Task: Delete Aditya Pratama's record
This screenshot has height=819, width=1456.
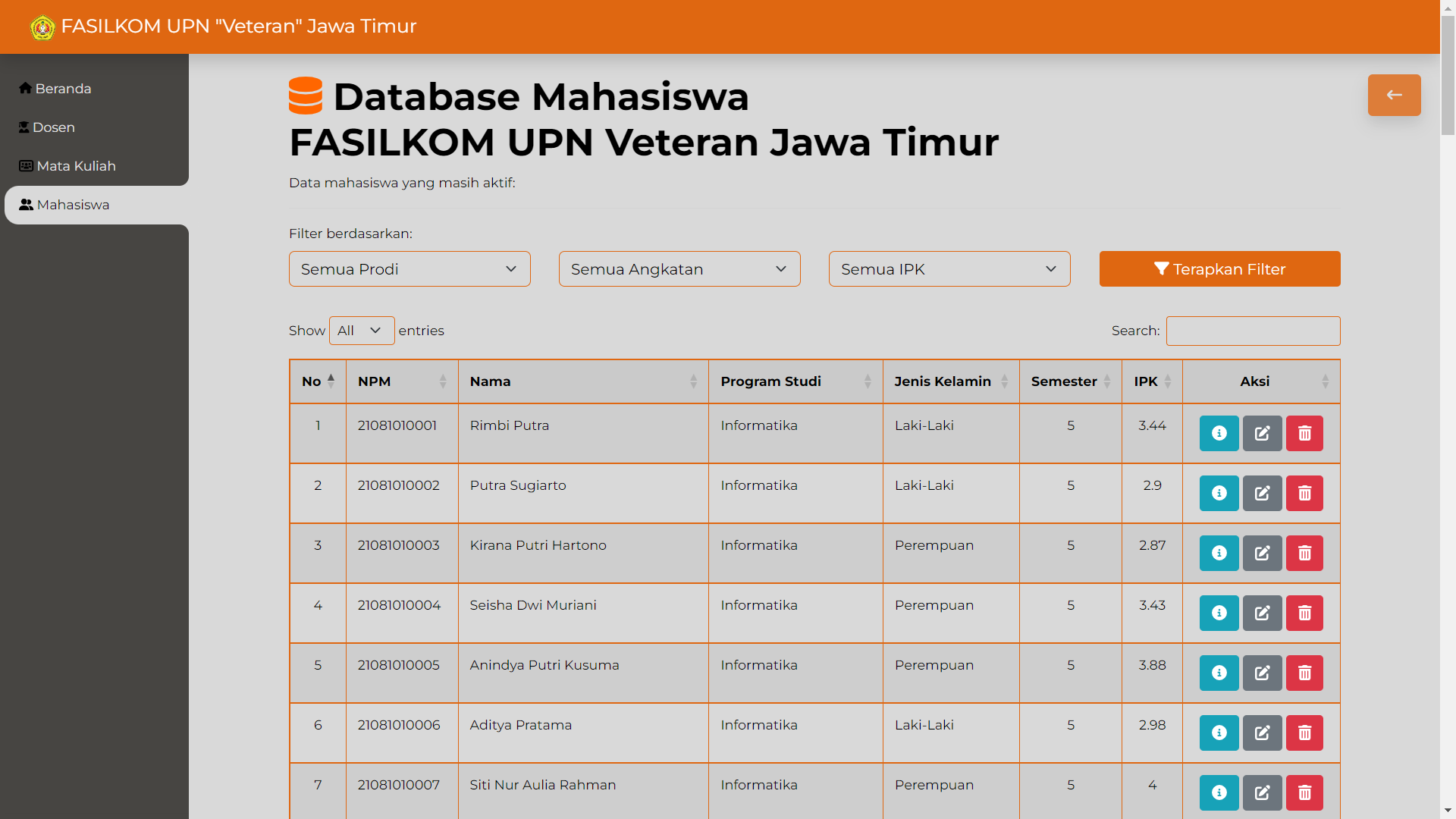Action: pos(1304,733)
